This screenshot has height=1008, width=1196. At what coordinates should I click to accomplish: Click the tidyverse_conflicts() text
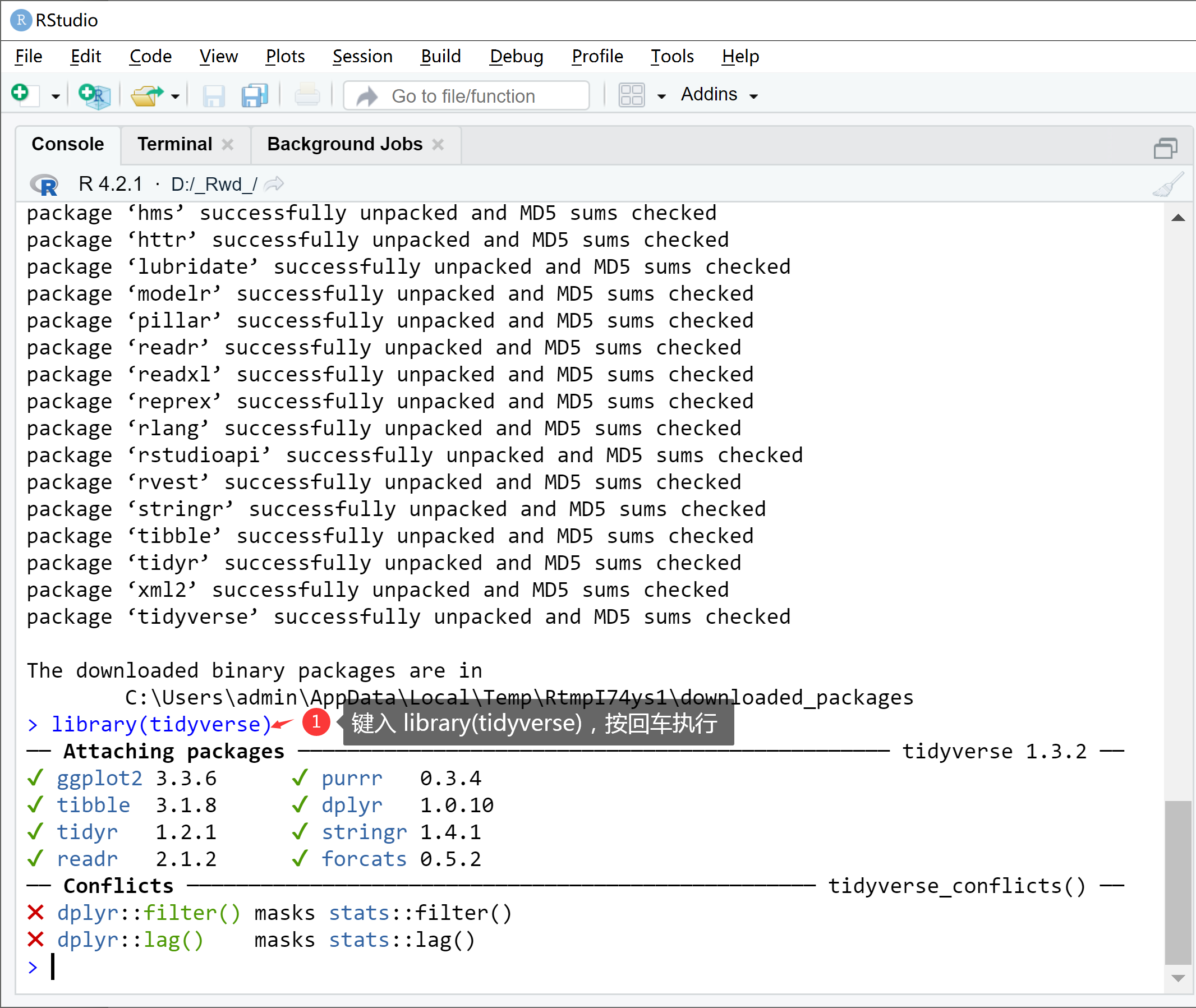(957, 886)
